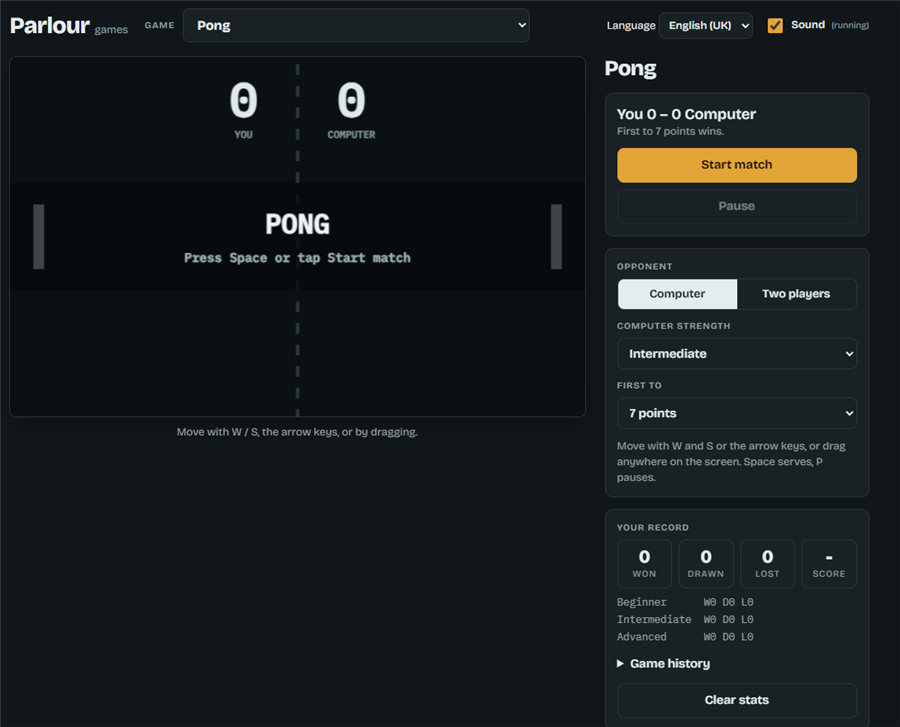Click the PONG title in the game area

297,224
